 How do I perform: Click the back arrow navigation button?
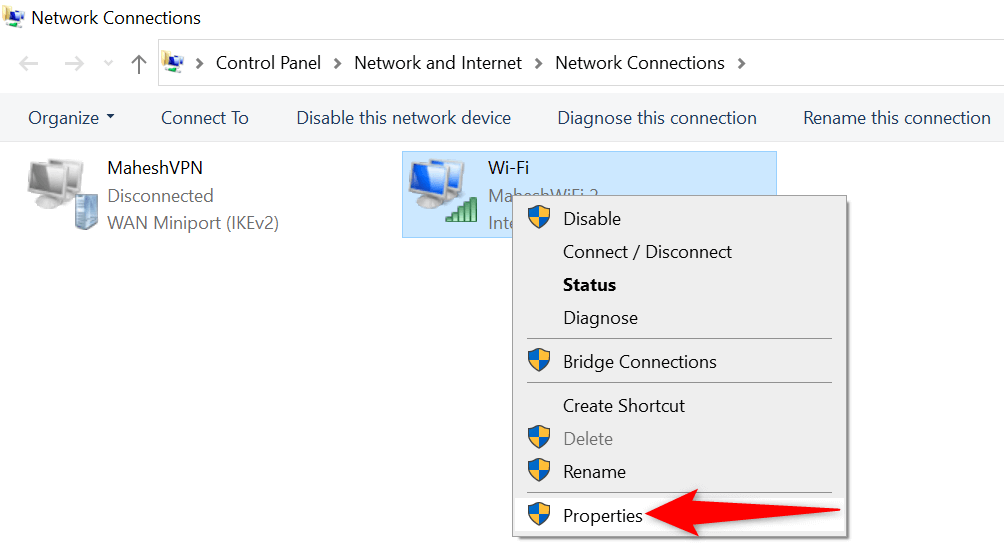coord(30,64)
